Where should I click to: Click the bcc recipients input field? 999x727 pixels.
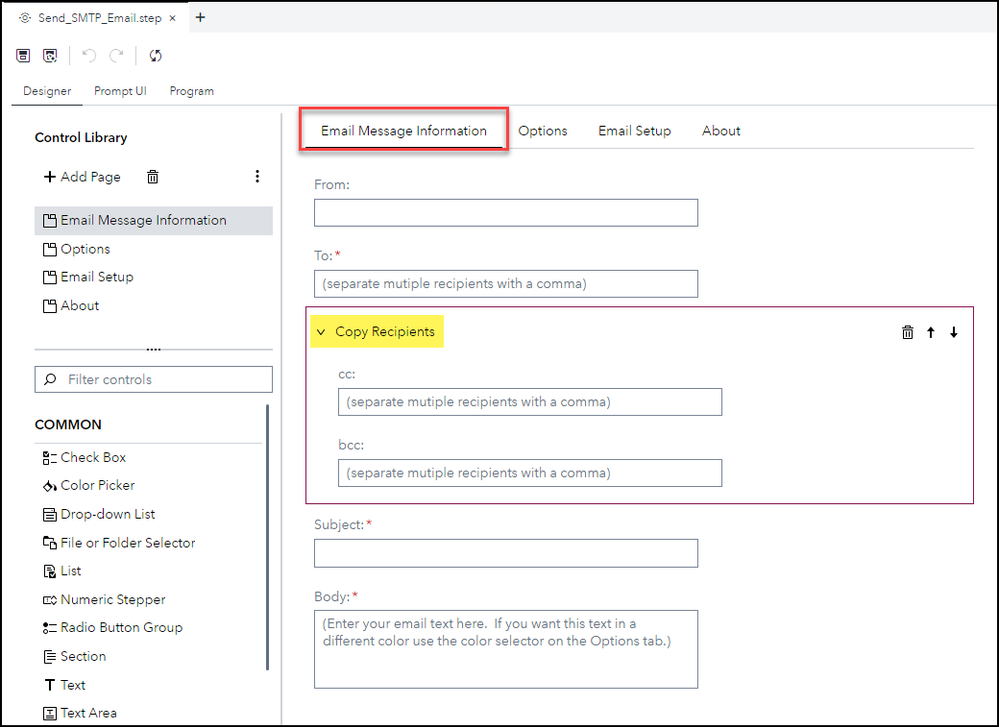pos(530,473)
